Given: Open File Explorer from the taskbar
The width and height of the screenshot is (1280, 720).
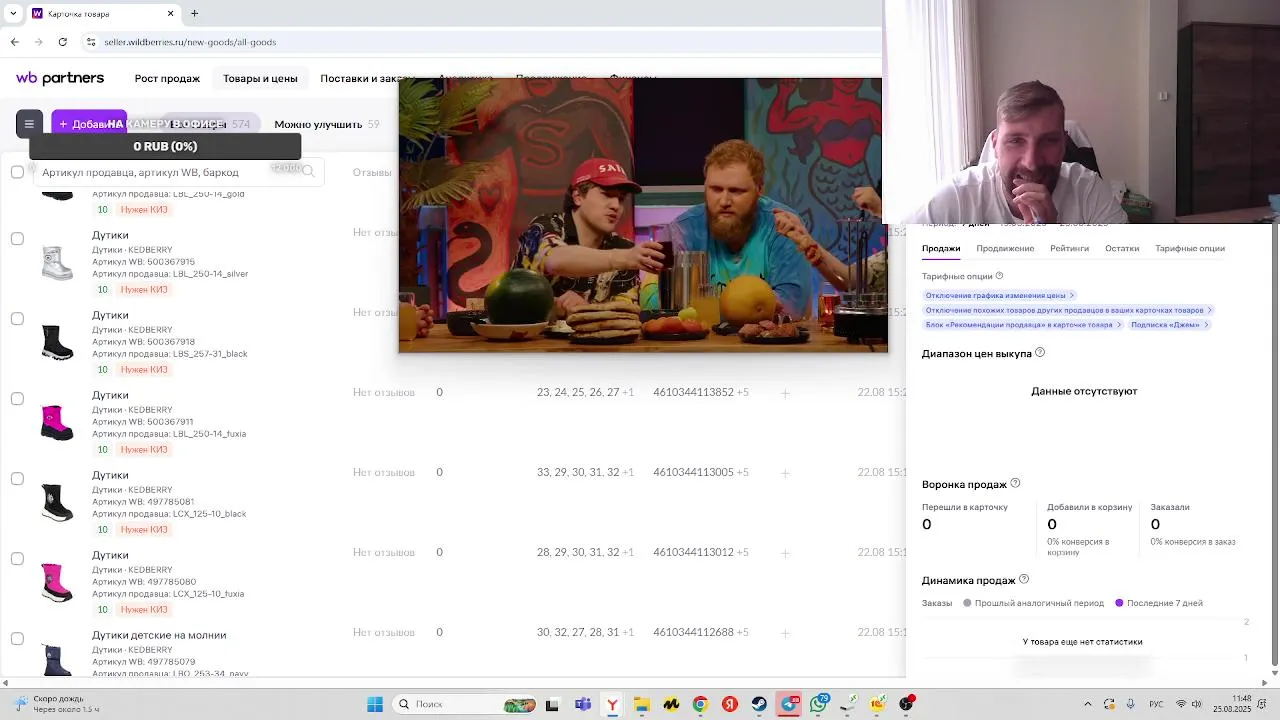Looking at the screenshot, I should 641,704.
